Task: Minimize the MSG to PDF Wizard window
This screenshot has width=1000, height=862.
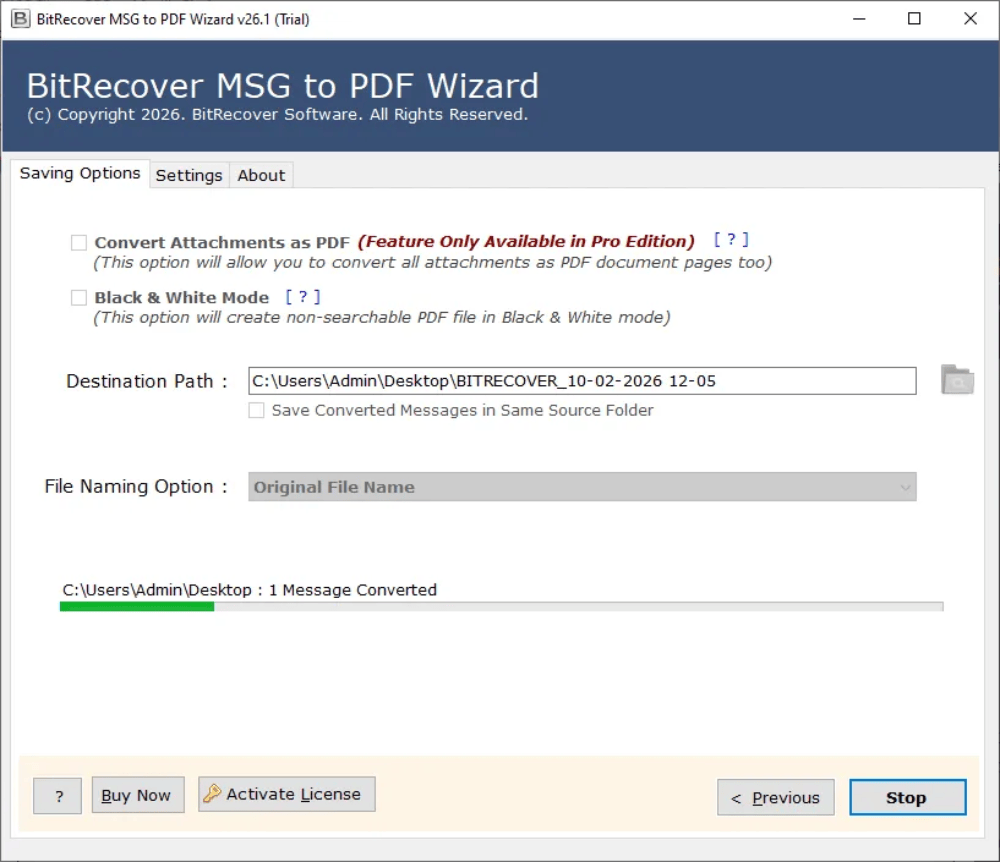Action: [x=859, y=18]
